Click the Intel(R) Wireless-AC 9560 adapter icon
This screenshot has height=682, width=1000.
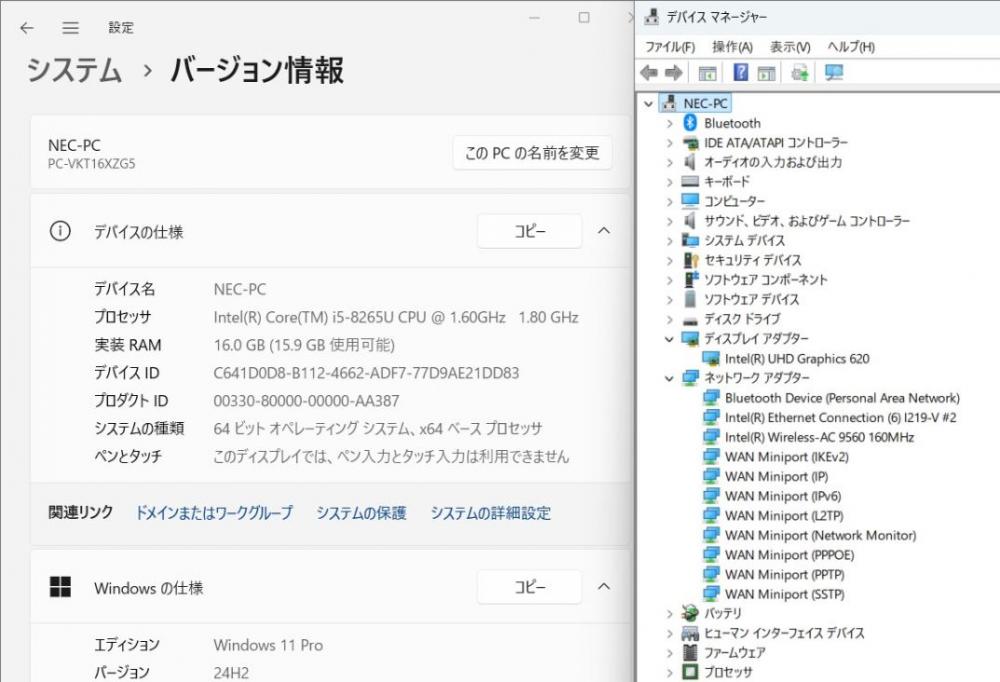point(710,437)
